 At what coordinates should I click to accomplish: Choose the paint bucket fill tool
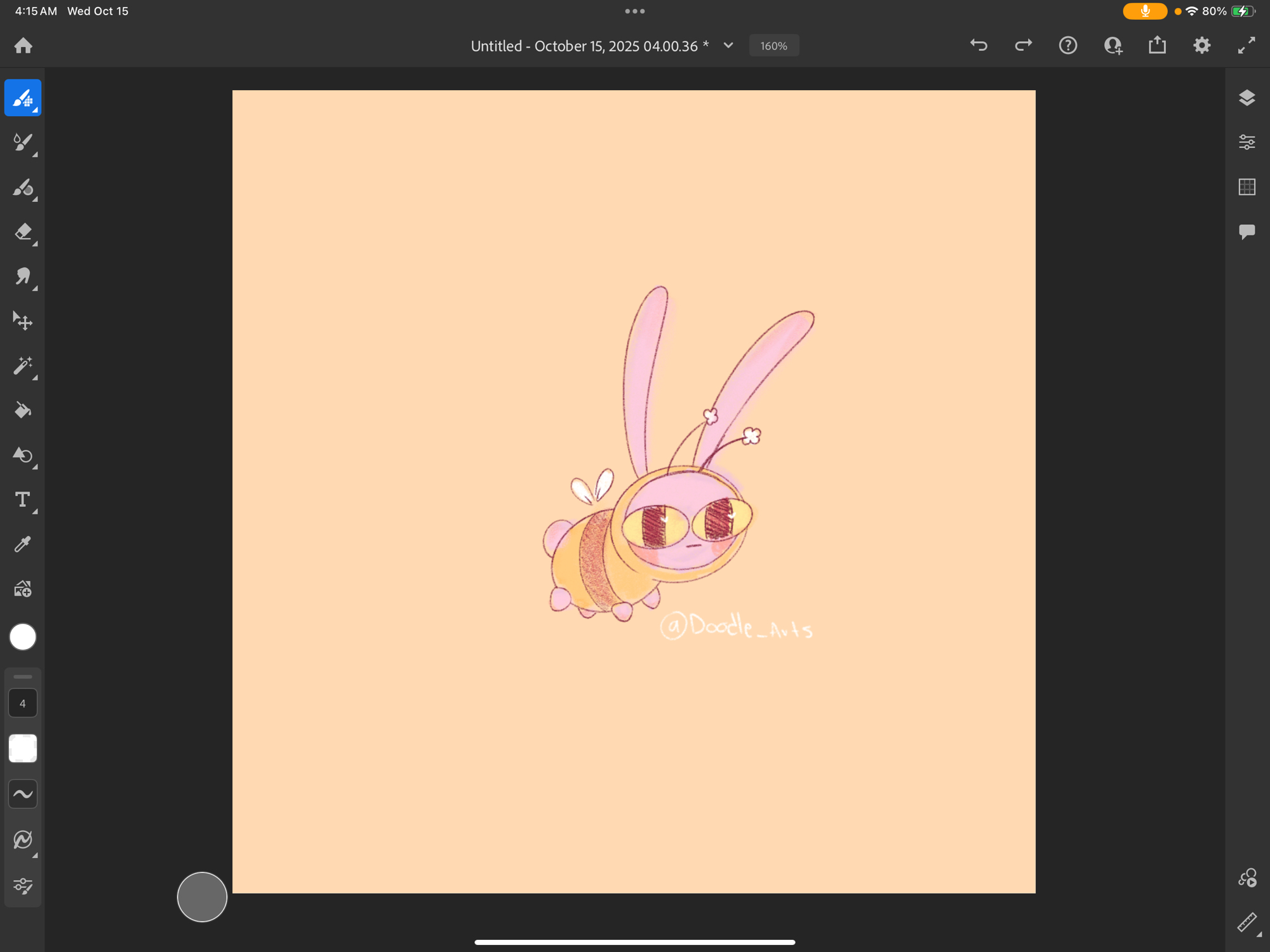(x=23, y=410)
